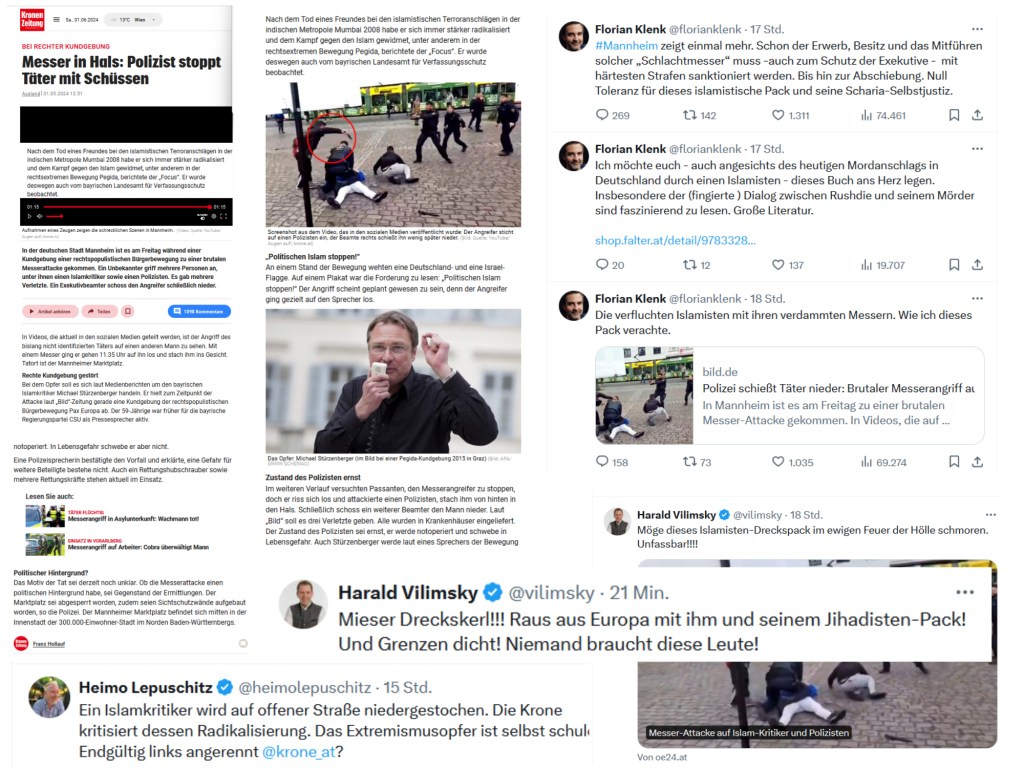Open the replies on the tweet with 269 comments
Image resolution: width=1024 pixels, height=768 pixels.
pyautogui.click(x=613, y=116)
